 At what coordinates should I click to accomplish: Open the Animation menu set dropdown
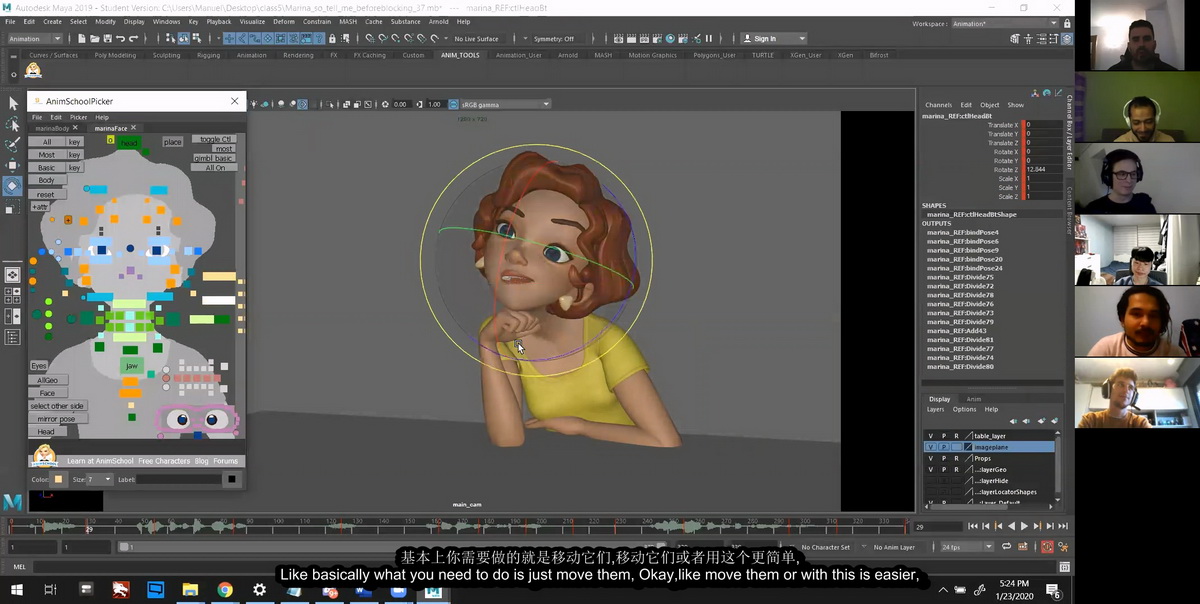(x=36, y=39)
